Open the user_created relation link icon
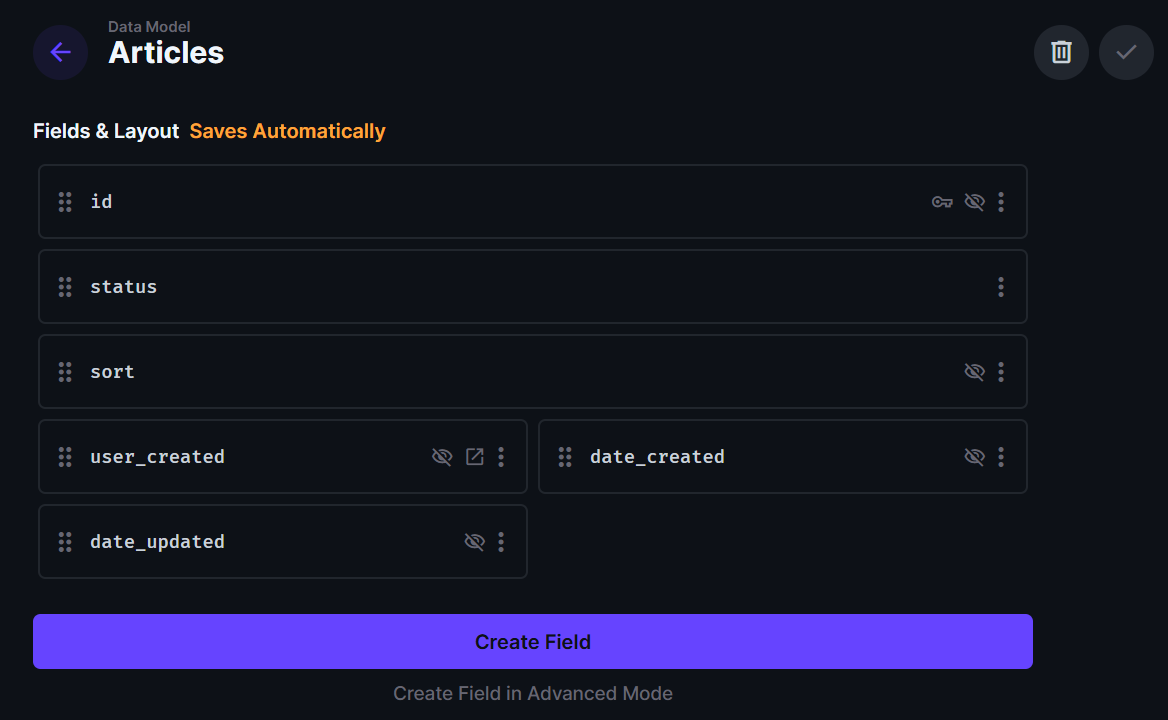1168x720 pixels. [x=475, y=457]
